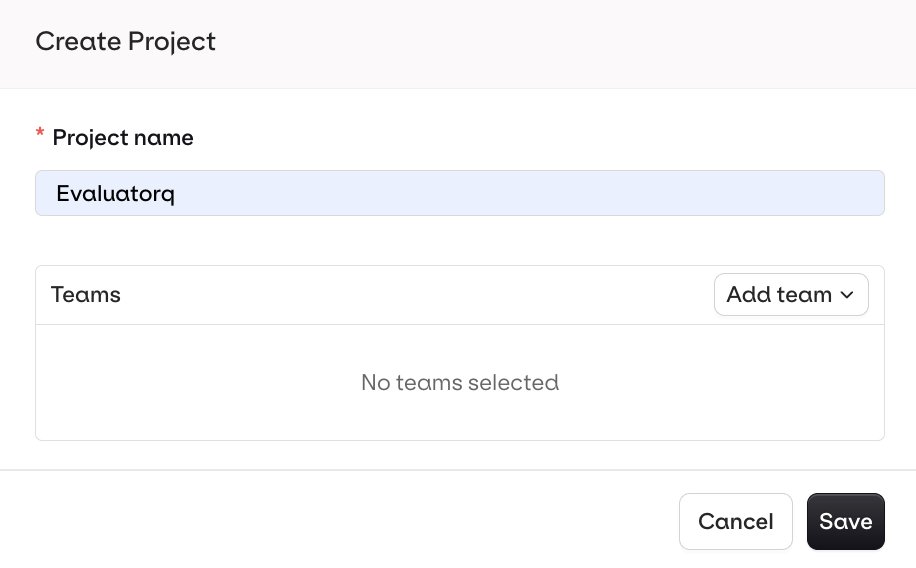
Task: Save the new Evaluatorq project
Action: (845, 521)
